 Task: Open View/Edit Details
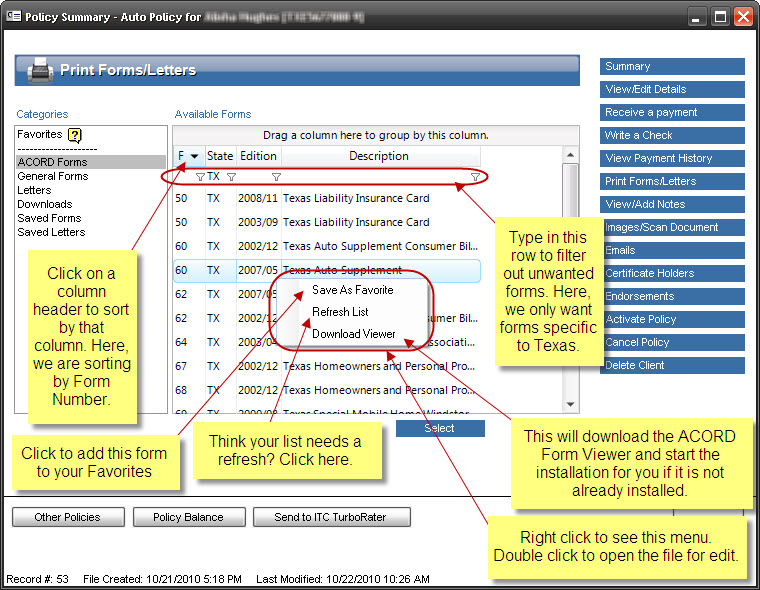click(672, 89)
